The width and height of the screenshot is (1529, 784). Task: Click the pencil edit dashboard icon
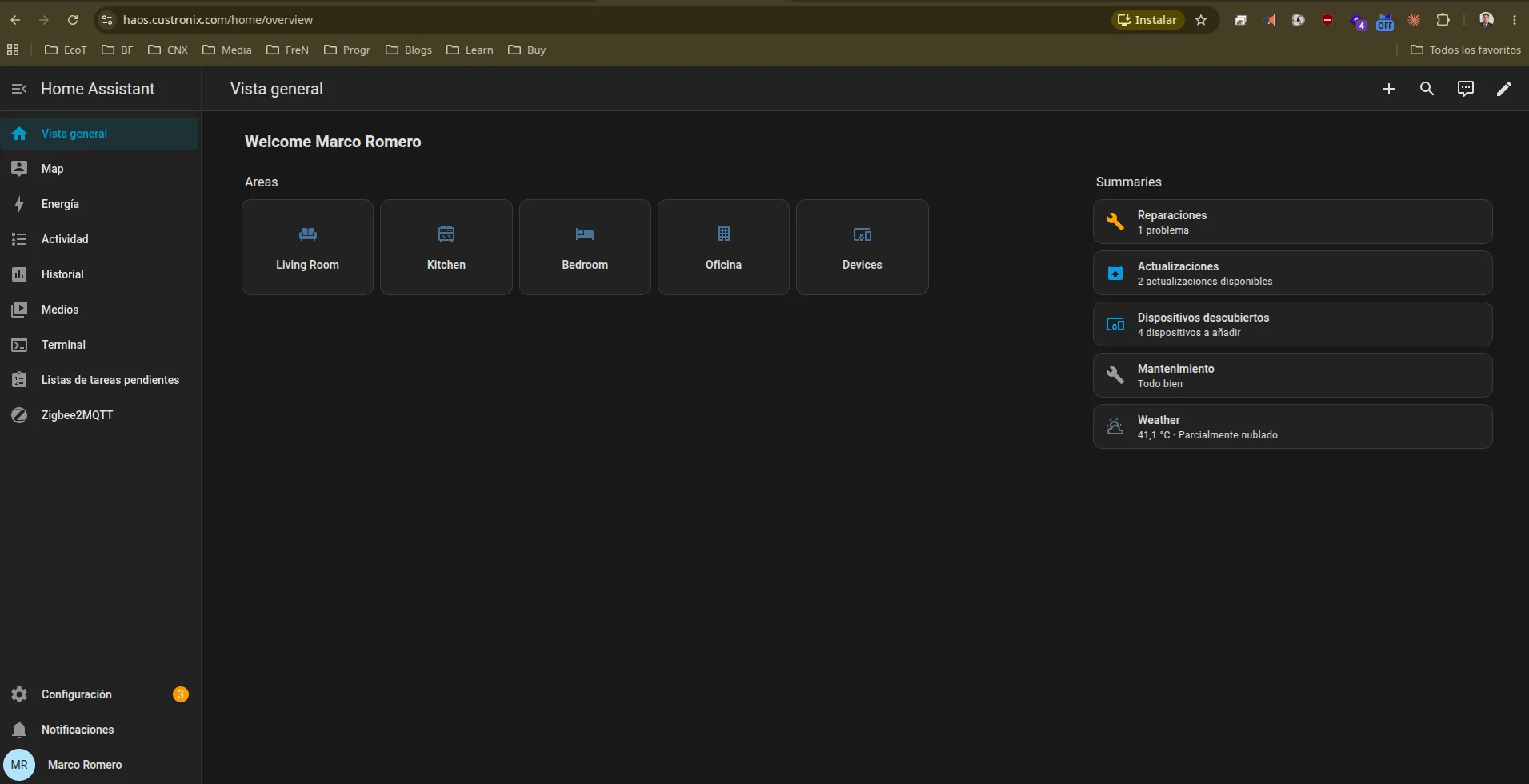pyautogui.click(x=1504, y=89)
